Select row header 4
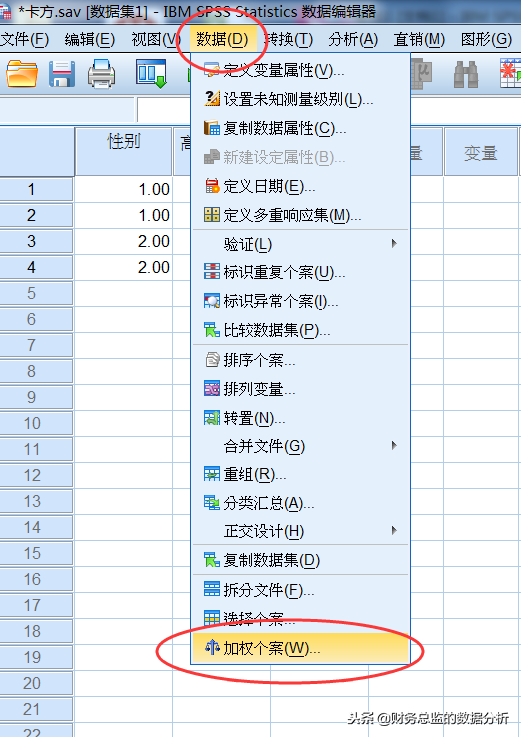Image resolution: width=521 pixels, height=737 pixels. point(37,267)
